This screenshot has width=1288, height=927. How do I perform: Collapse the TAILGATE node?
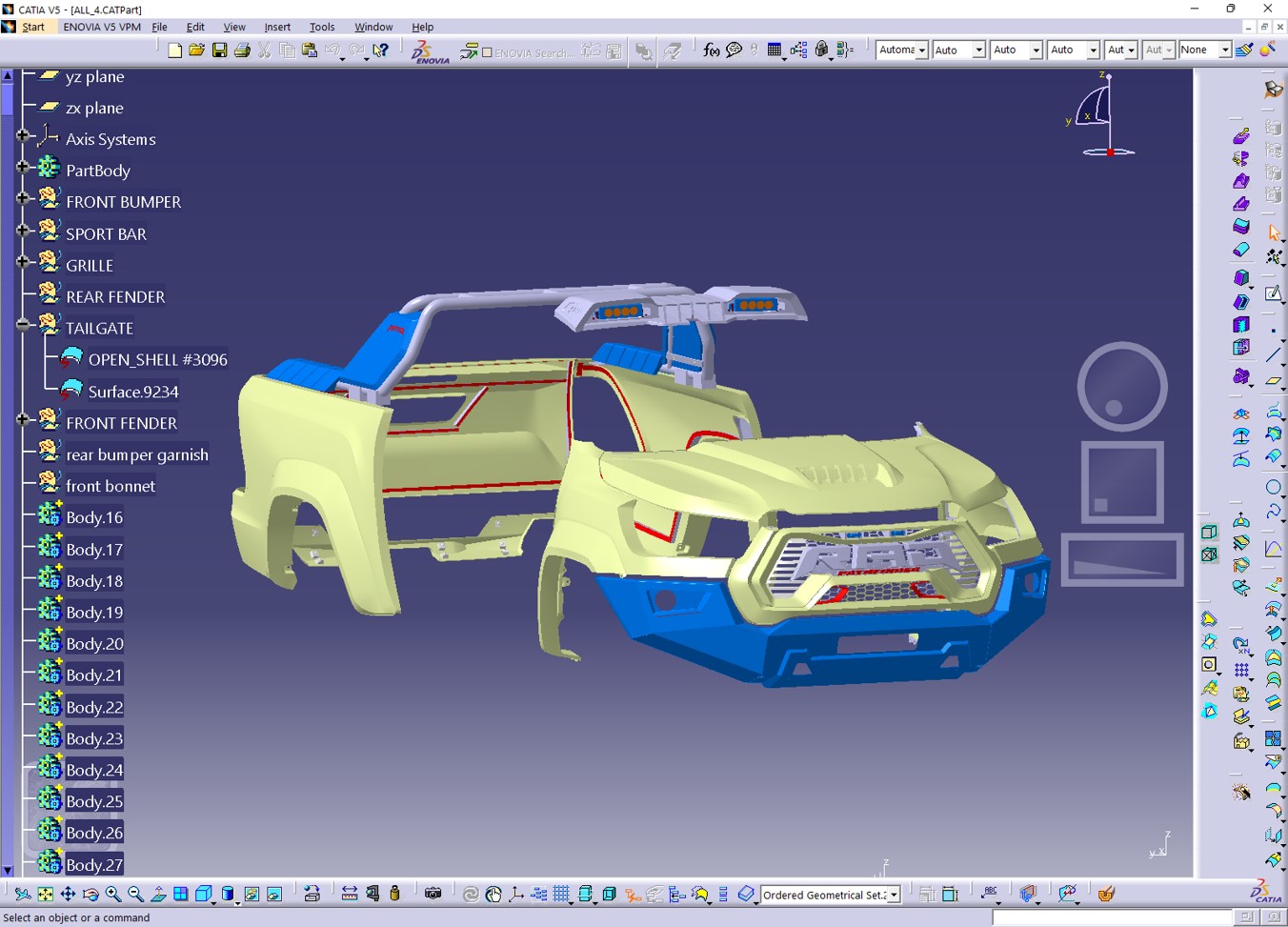click(x=23, y=325)
